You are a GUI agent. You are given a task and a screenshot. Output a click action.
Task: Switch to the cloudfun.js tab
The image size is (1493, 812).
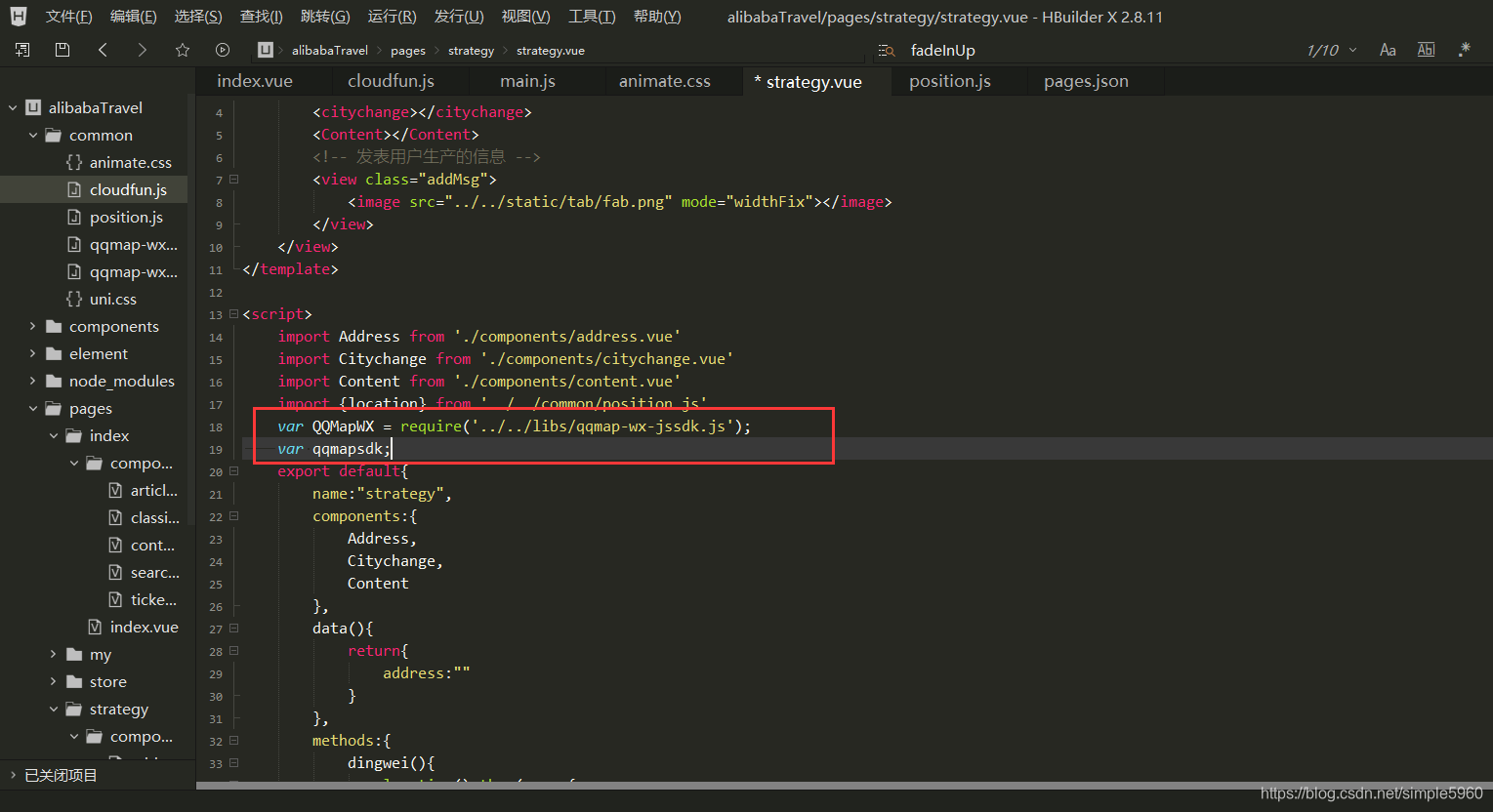pyautogui.click(x=391, y=81)
